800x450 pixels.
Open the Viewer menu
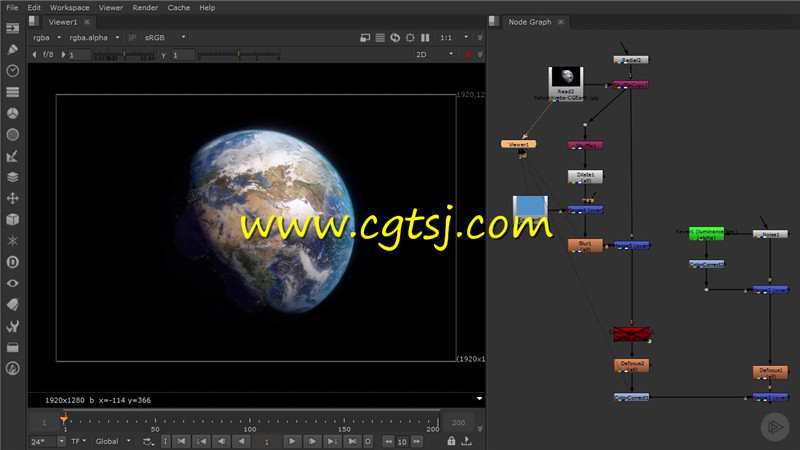coord(111,8)
